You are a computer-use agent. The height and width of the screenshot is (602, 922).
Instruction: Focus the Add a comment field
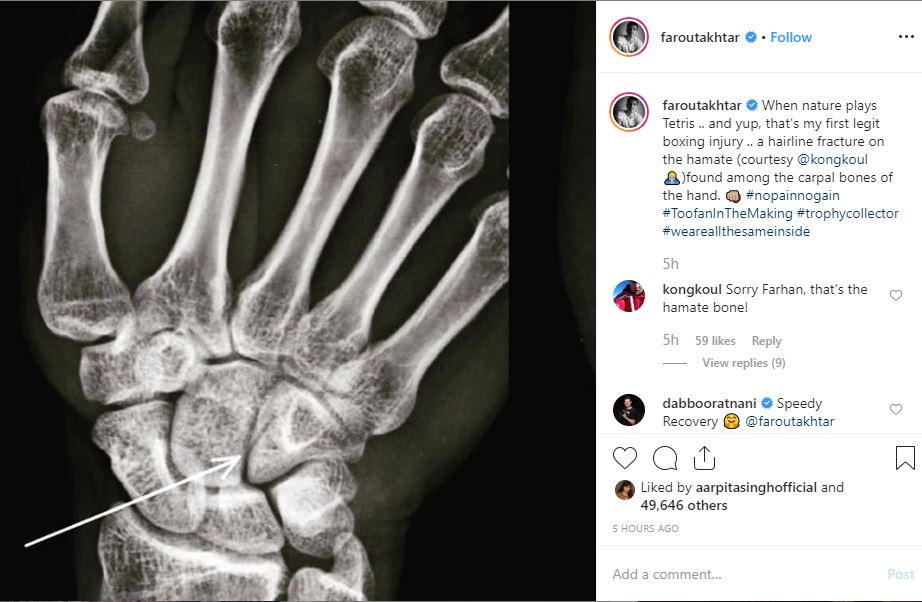747,574
